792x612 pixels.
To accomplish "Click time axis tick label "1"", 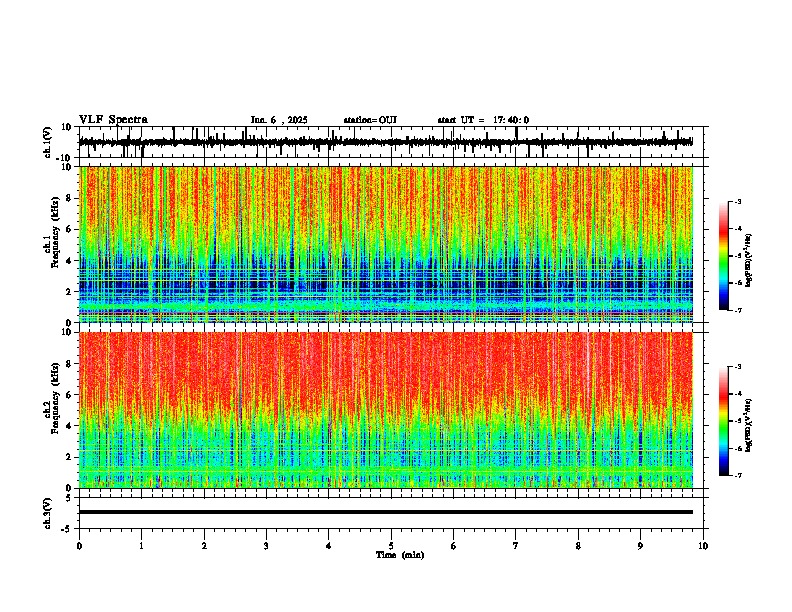I will coord(141,546).
